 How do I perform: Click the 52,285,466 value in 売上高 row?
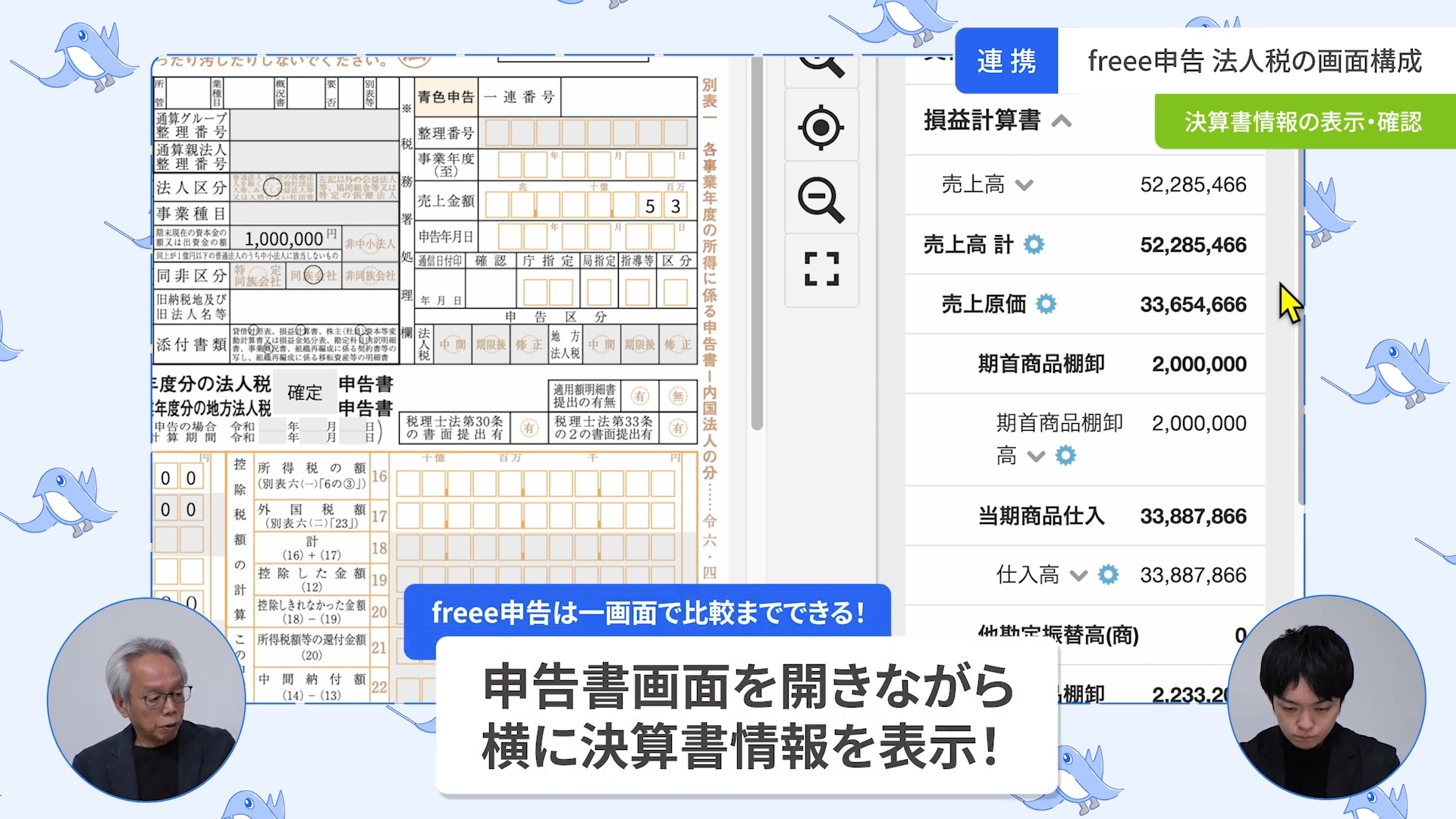click(1193, 185)
